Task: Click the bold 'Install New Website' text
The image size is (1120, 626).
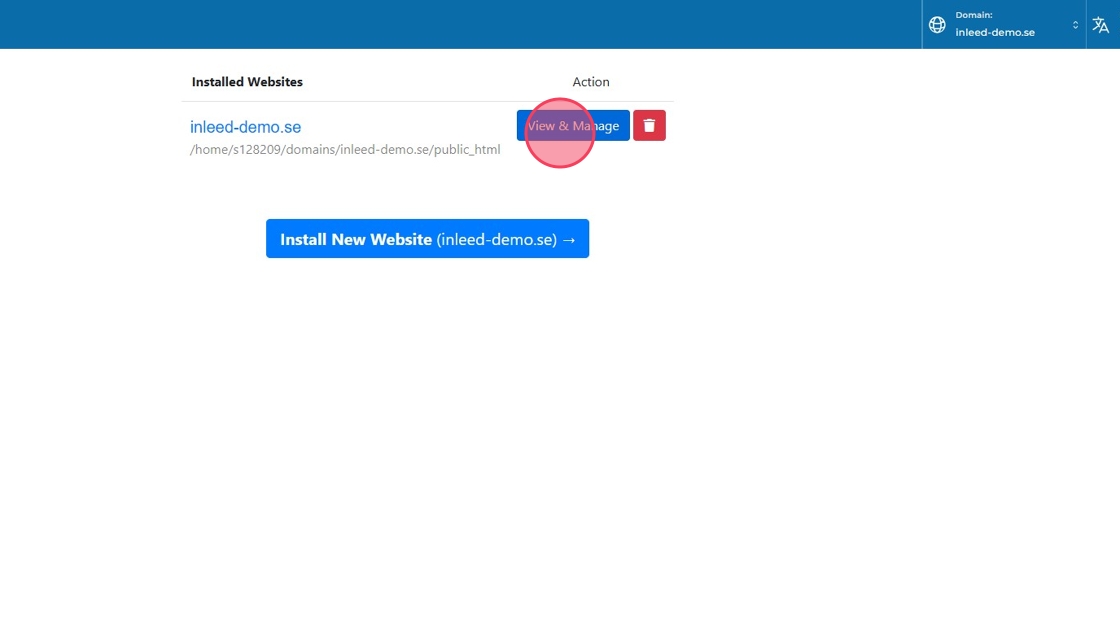Action: click(x=355, y=240)
